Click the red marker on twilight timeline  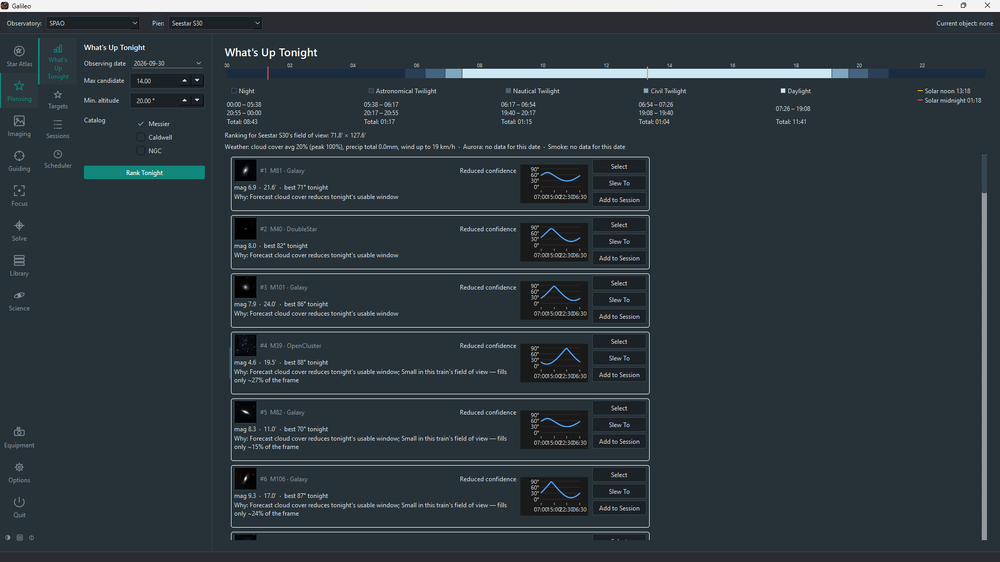point(268,73)
